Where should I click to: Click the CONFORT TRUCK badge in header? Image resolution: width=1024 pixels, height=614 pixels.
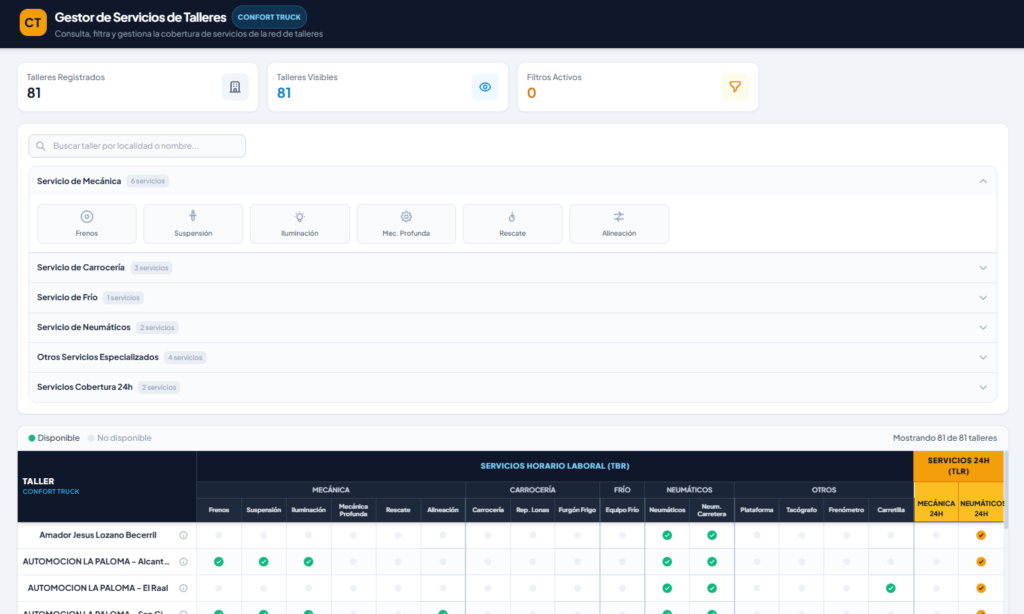coord(269,17)
